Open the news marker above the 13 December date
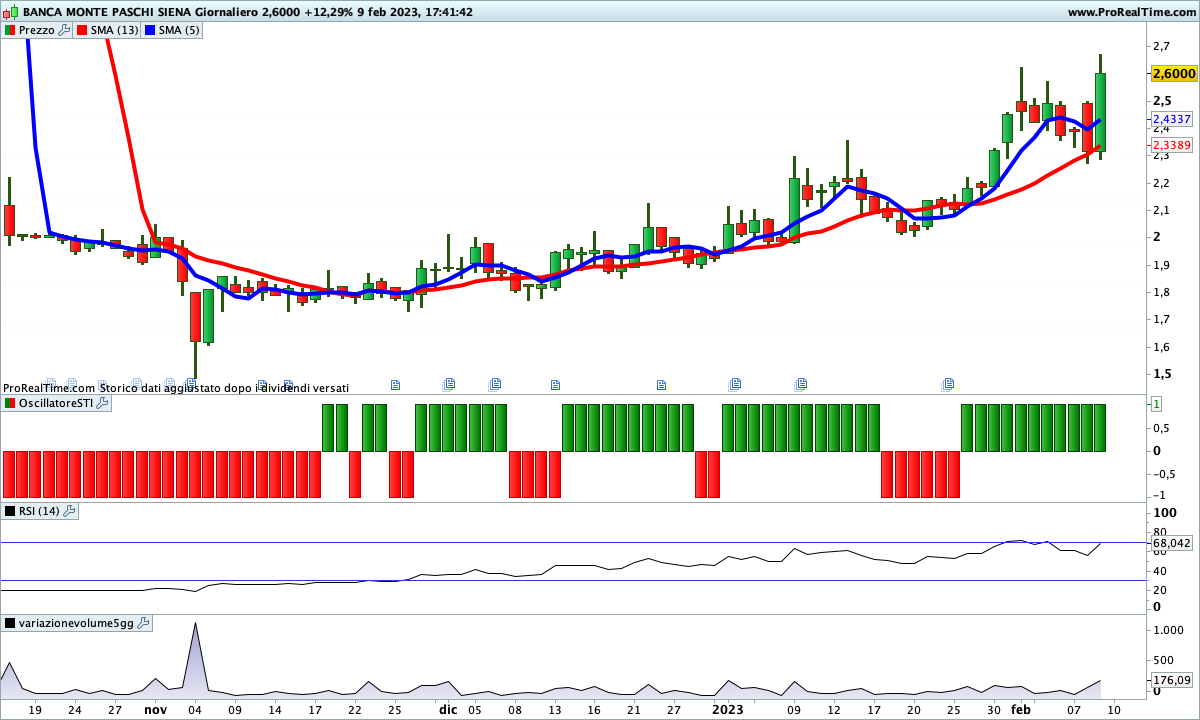The height and width of the screenshot is (720, 1200). coord(555,384)
